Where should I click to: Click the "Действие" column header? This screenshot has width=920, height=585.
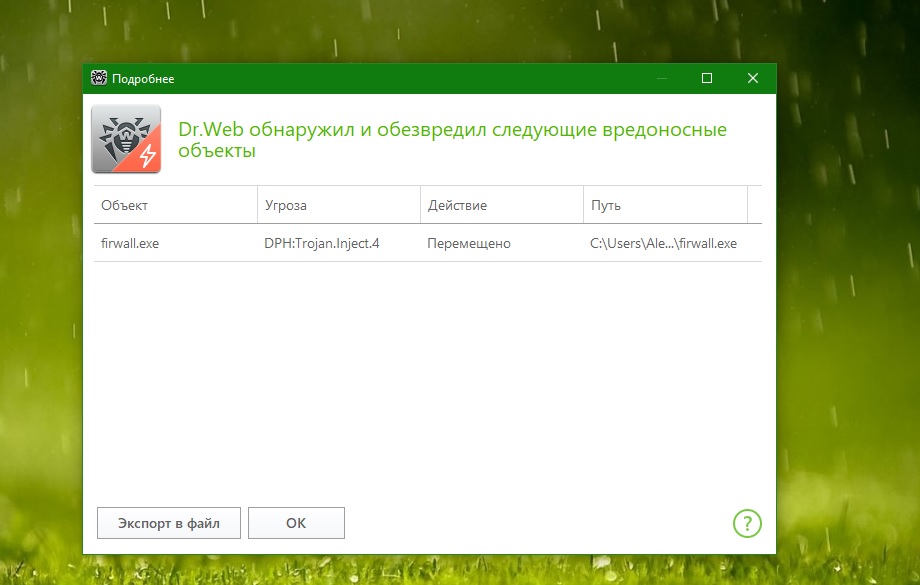click(502, 205)
